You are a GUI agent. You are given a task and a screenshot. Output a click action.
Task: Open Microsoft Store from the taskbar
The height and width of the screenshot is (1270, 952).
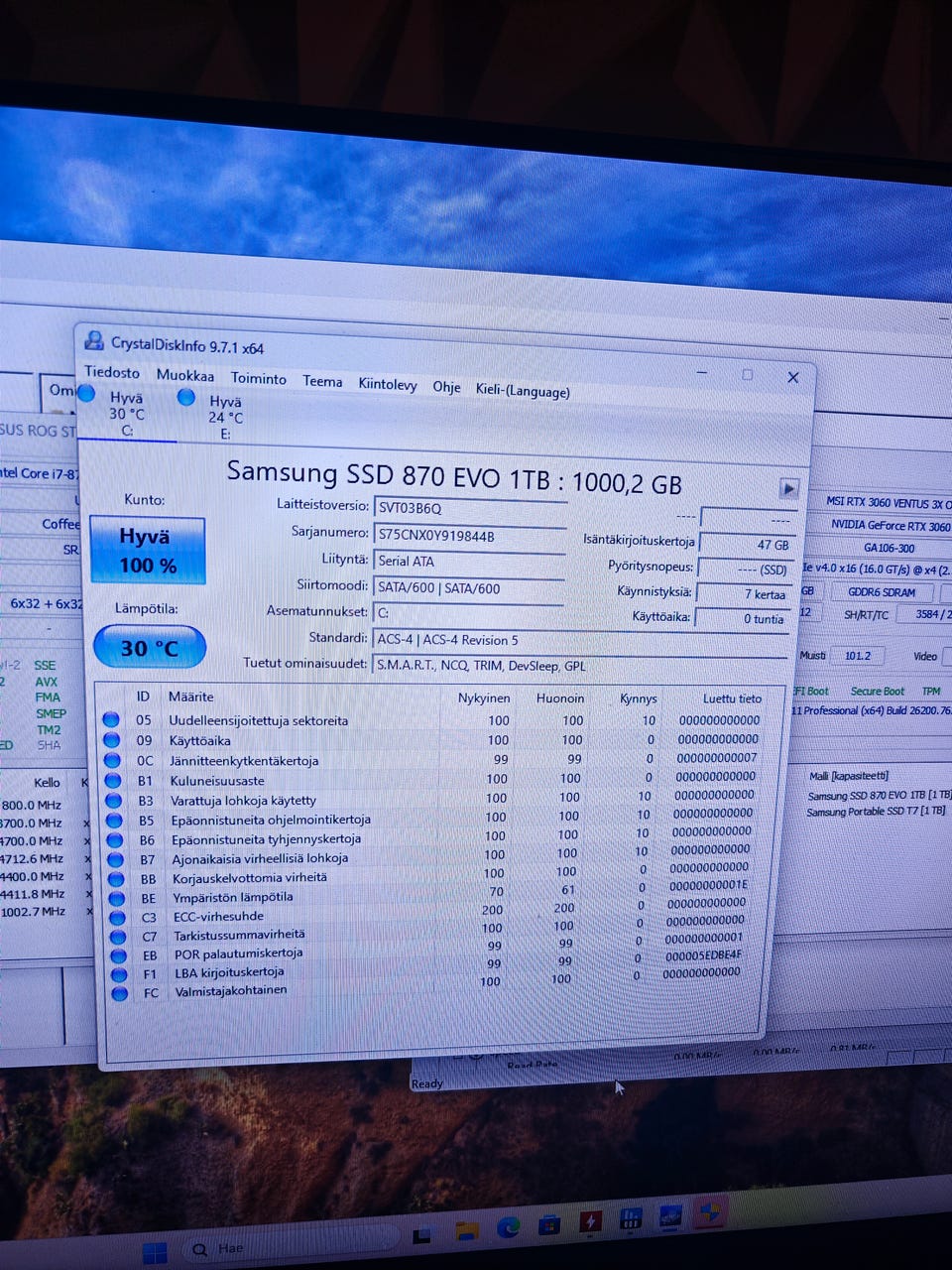549,1225
